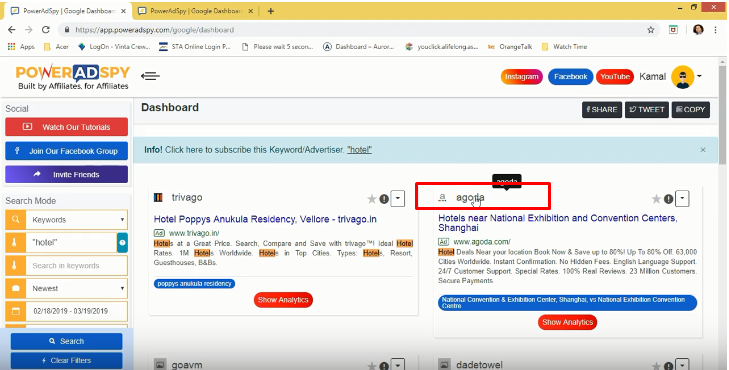Open Hotels near National Exhibition ad title
Screen dimensions: 729x370
click(x=557, y=223)
